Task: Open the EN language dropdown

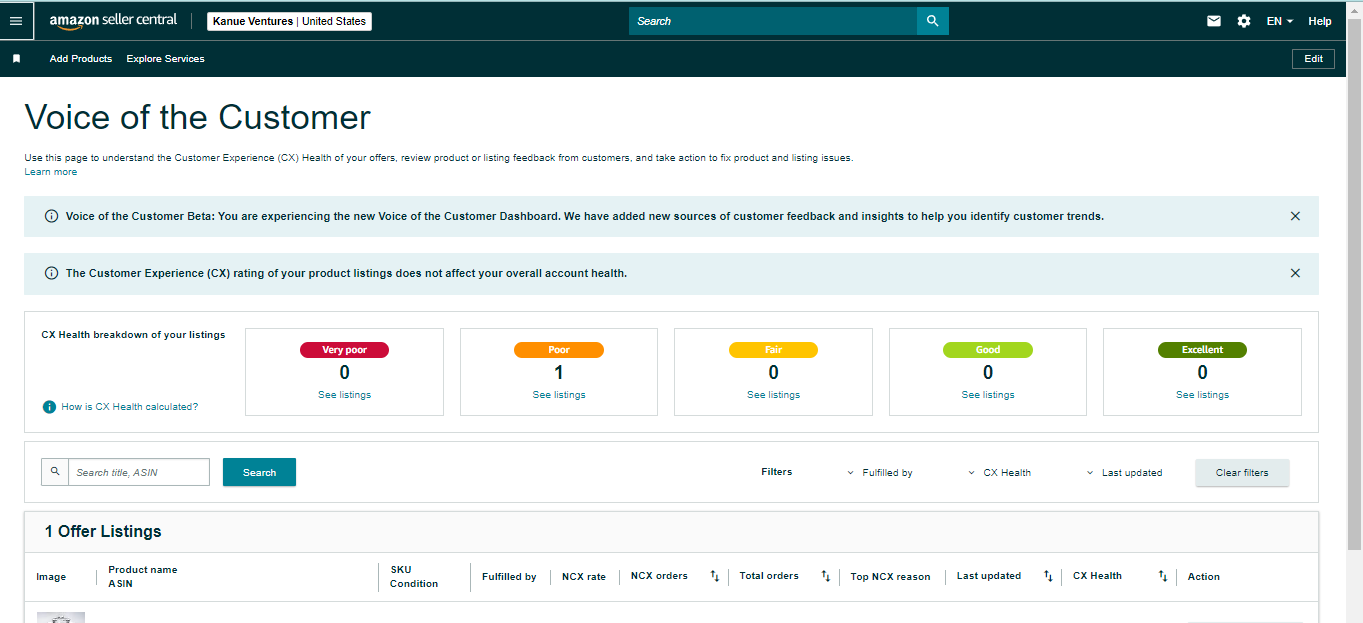Action: point(1280,21)
